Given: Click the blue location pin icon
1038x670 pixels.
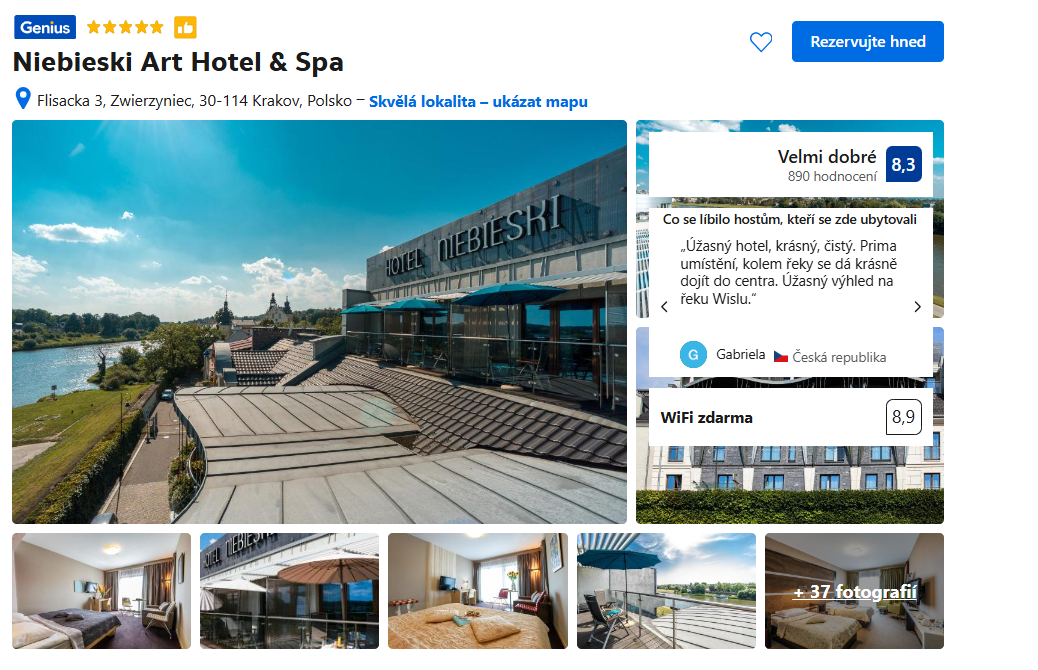Looking at the screenshot, I should (23, 99).
